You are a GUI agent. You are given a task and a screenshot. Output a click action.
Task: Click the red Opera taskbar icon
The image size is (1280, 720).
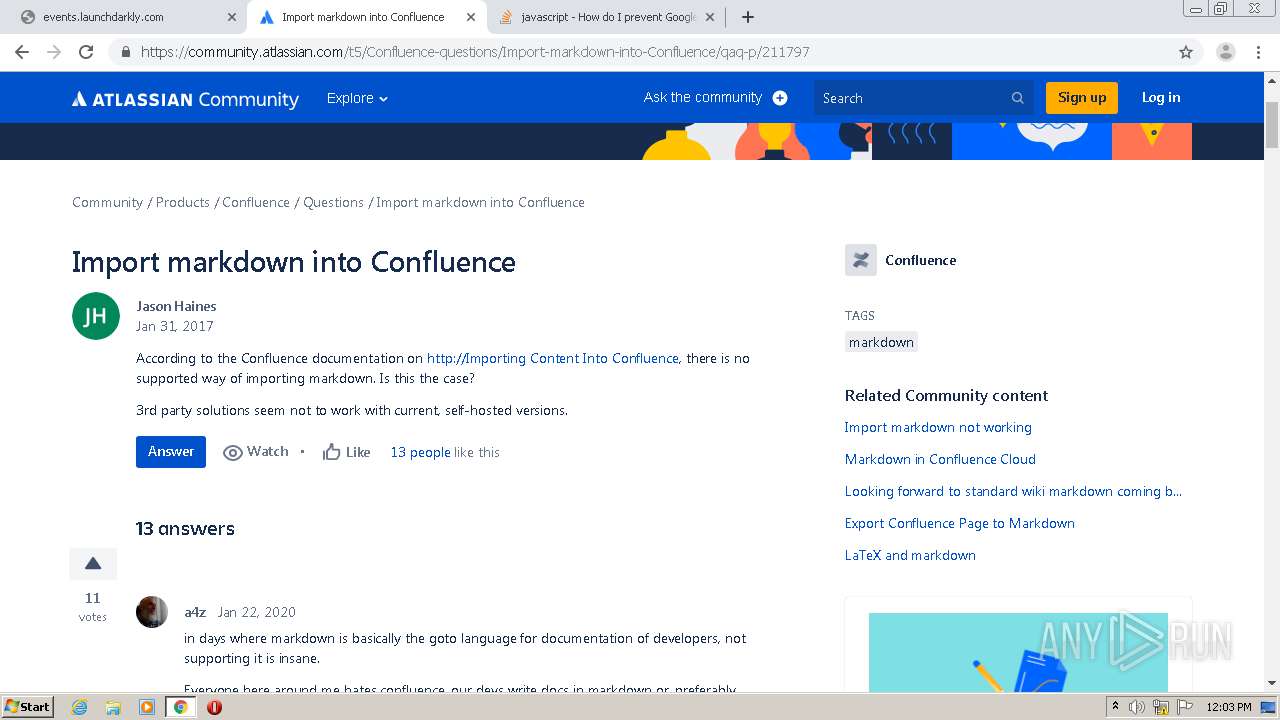[x=214, y=707]
